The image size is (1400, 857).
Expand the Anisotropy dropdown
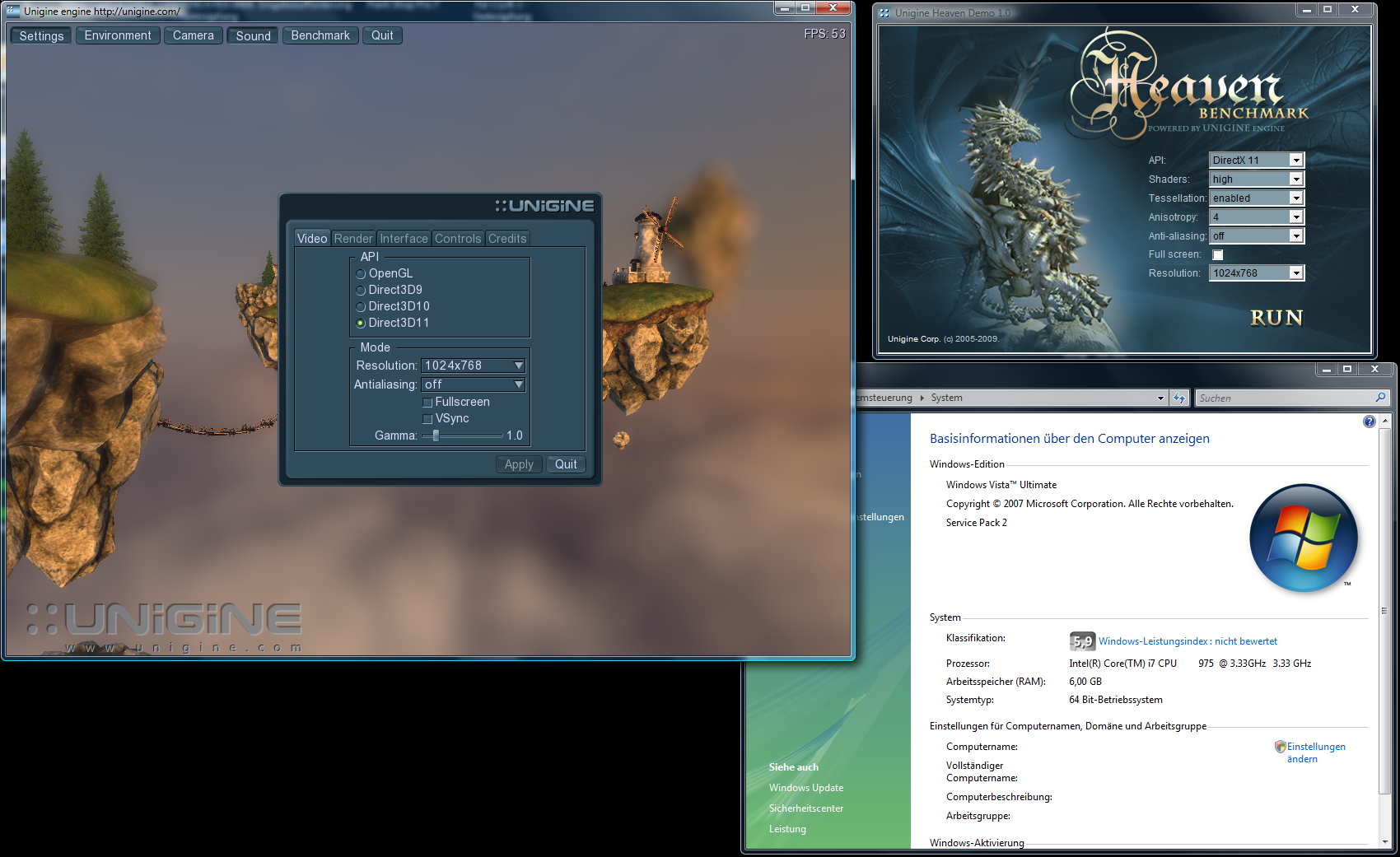pos(1257,217)
